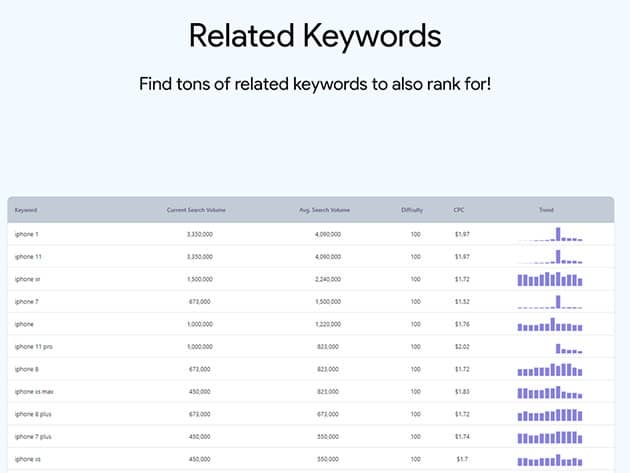Click current search volume in iphone xr row
Viewport: 630px width, 473px height.
point(200,279)
